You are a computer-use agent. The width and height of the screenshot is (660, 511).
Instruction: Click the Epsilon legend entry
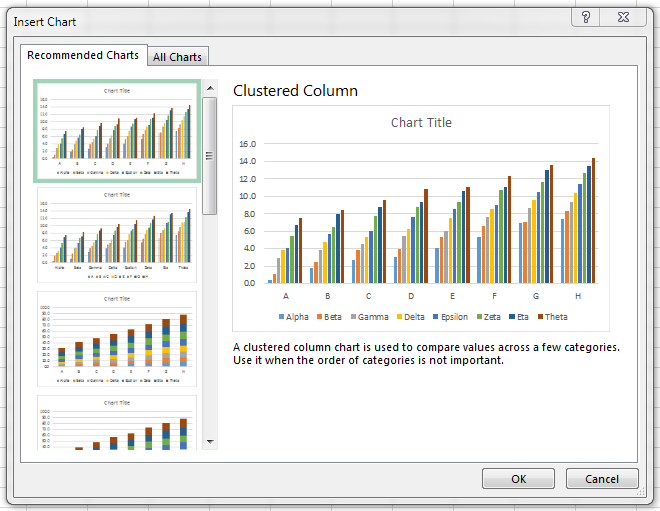(450, 317)
